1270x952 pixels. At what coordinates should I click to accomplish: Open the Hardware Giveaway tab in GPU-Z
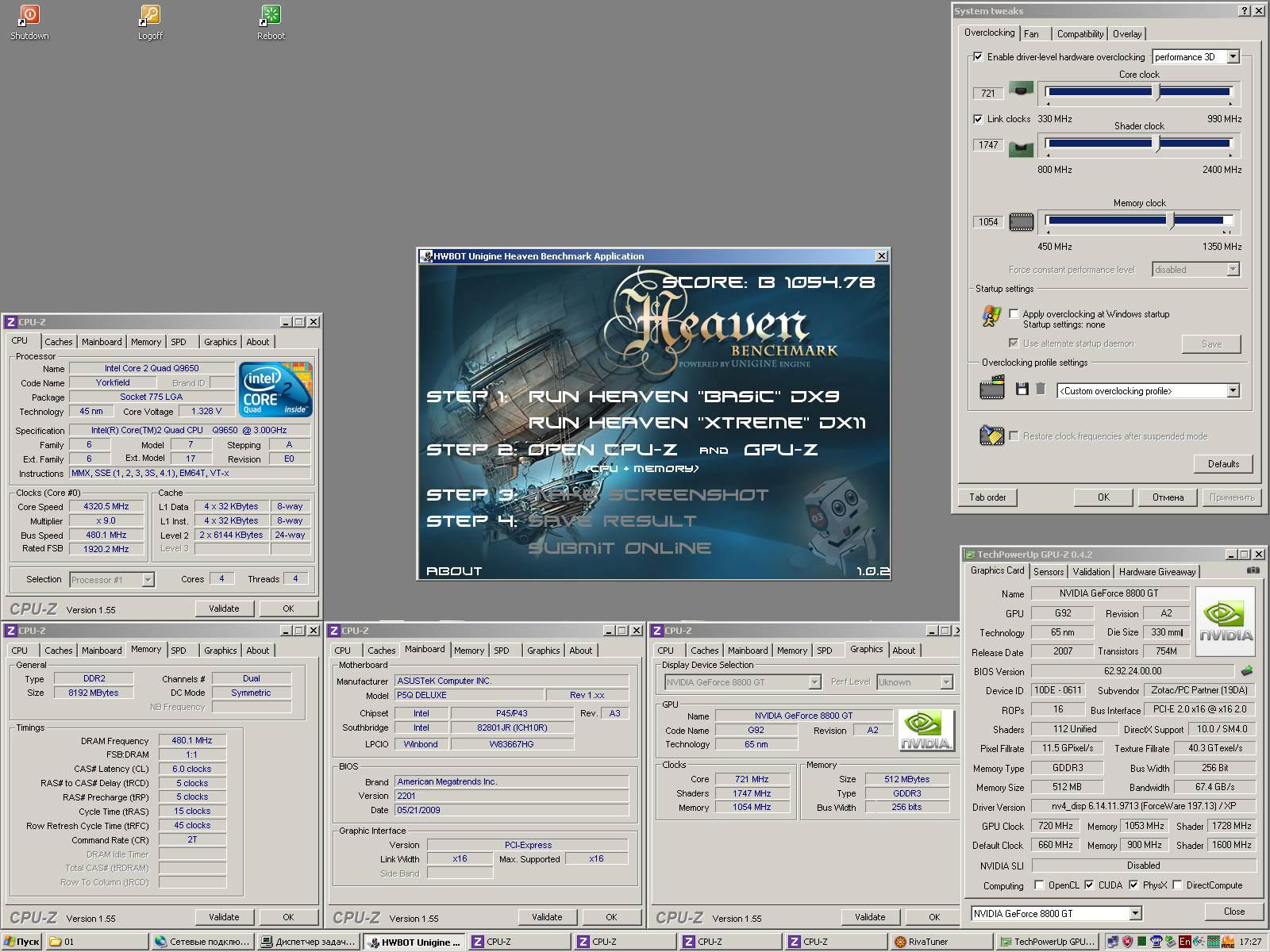(x=1157, y=572)
